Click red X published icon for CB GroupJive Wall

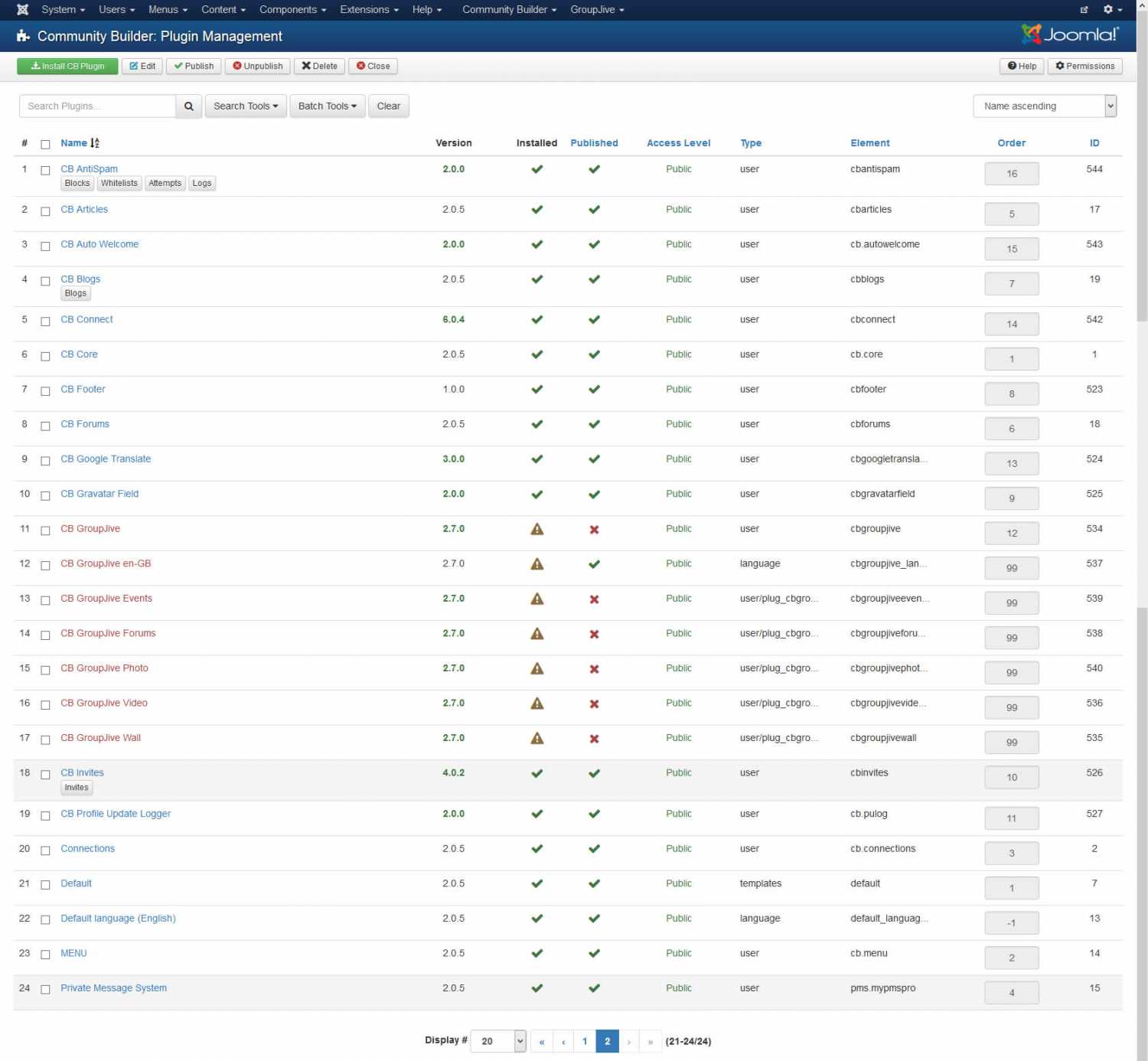tap(594, 739)
